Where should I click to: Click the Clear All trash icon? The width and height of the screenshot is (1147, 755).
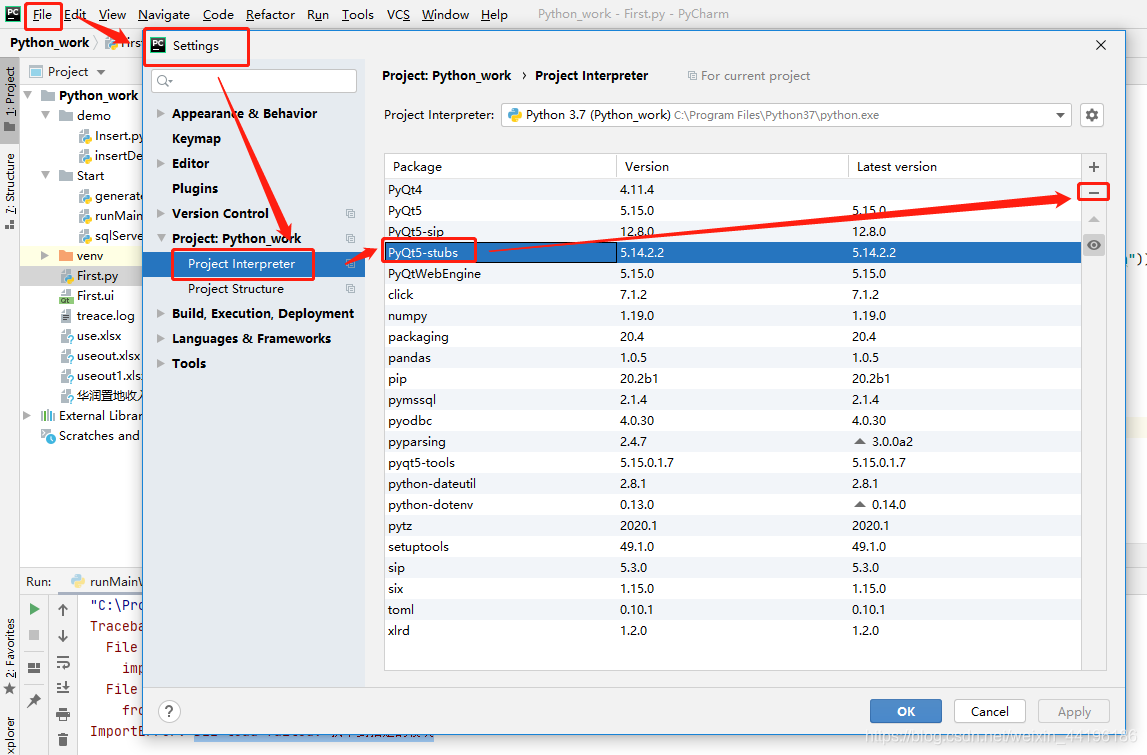click(x=62, y=737)
